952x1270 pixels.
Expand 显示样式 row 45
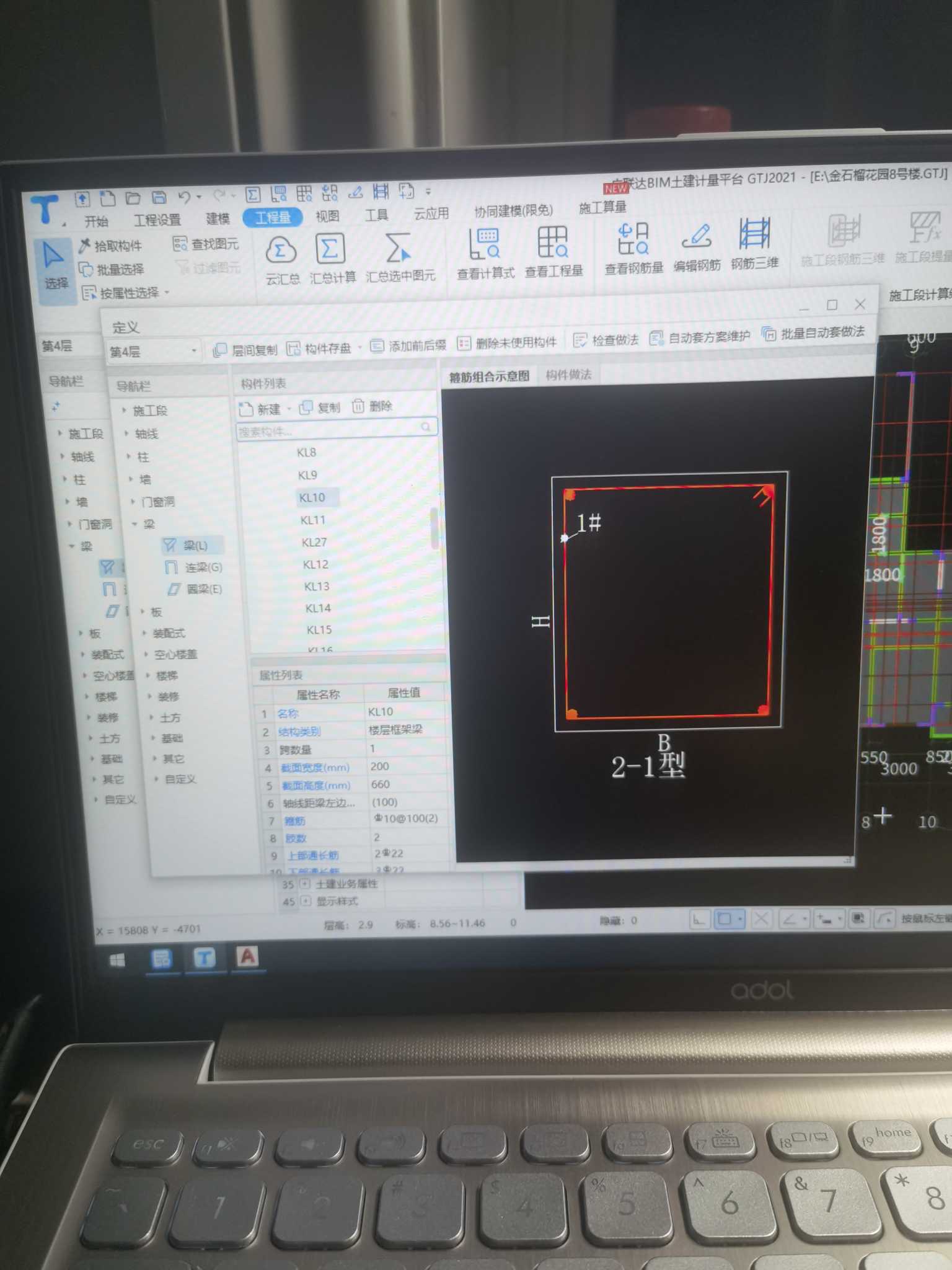pos(306,900)
